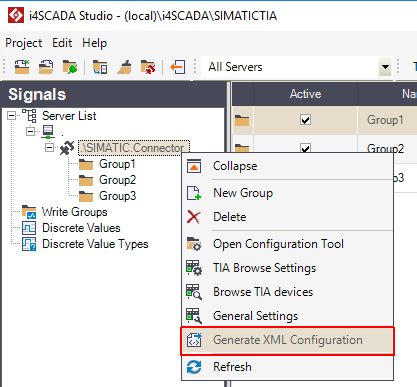417x387 pixels.
Task: Open the Edit menu
Action: (x=62, y=43)
